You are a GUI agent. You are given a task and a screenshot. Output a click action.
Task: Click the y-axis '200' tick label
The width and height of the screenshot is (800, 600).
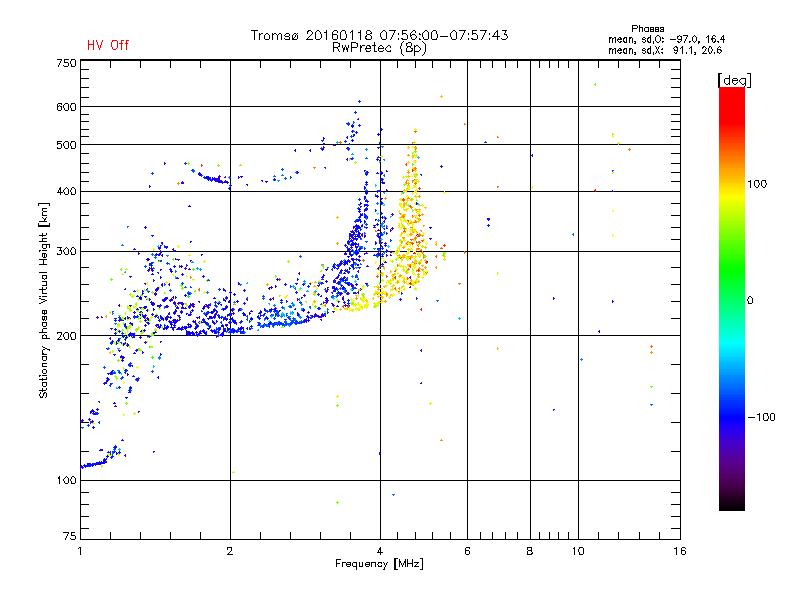tap(67, 336)
